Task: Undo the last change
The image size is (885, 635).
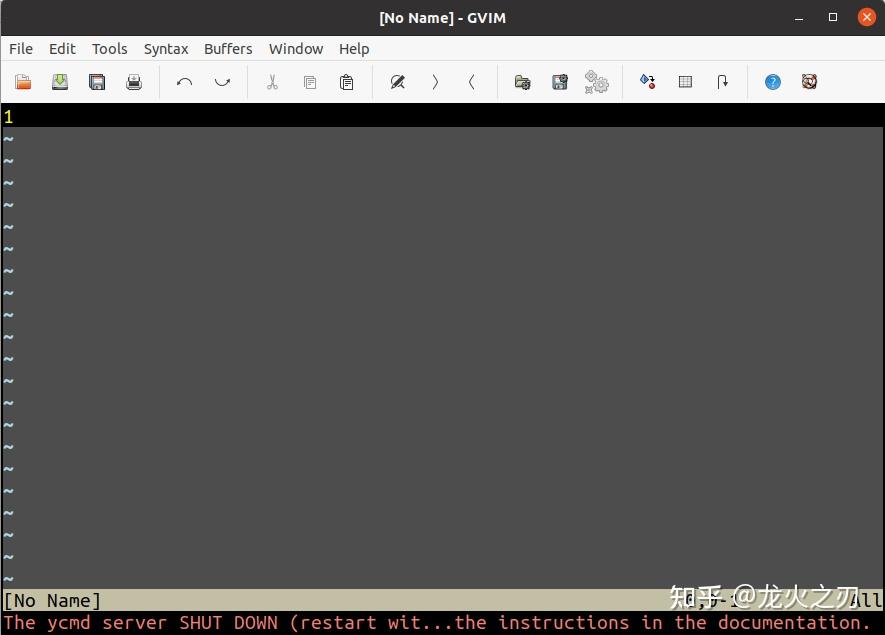Action: click(185, 82)
